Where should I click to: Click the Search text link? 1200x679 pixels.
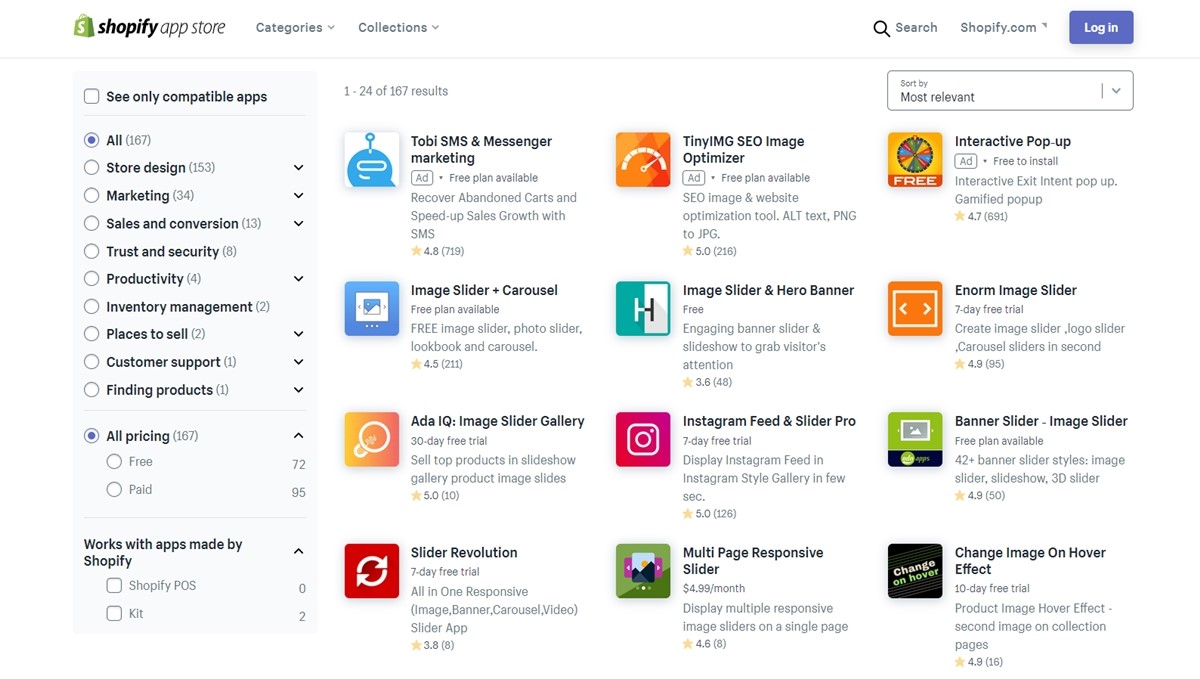pos(916,28)
